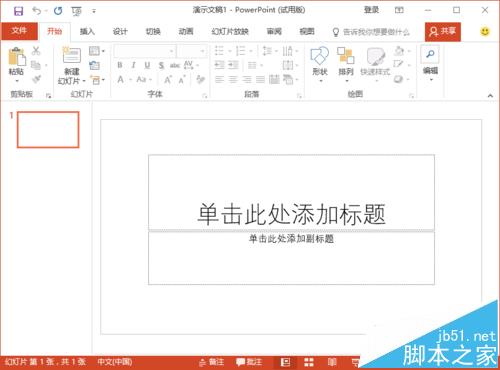Toggle Bold formatting
The image size is (500, 370).
120,65
